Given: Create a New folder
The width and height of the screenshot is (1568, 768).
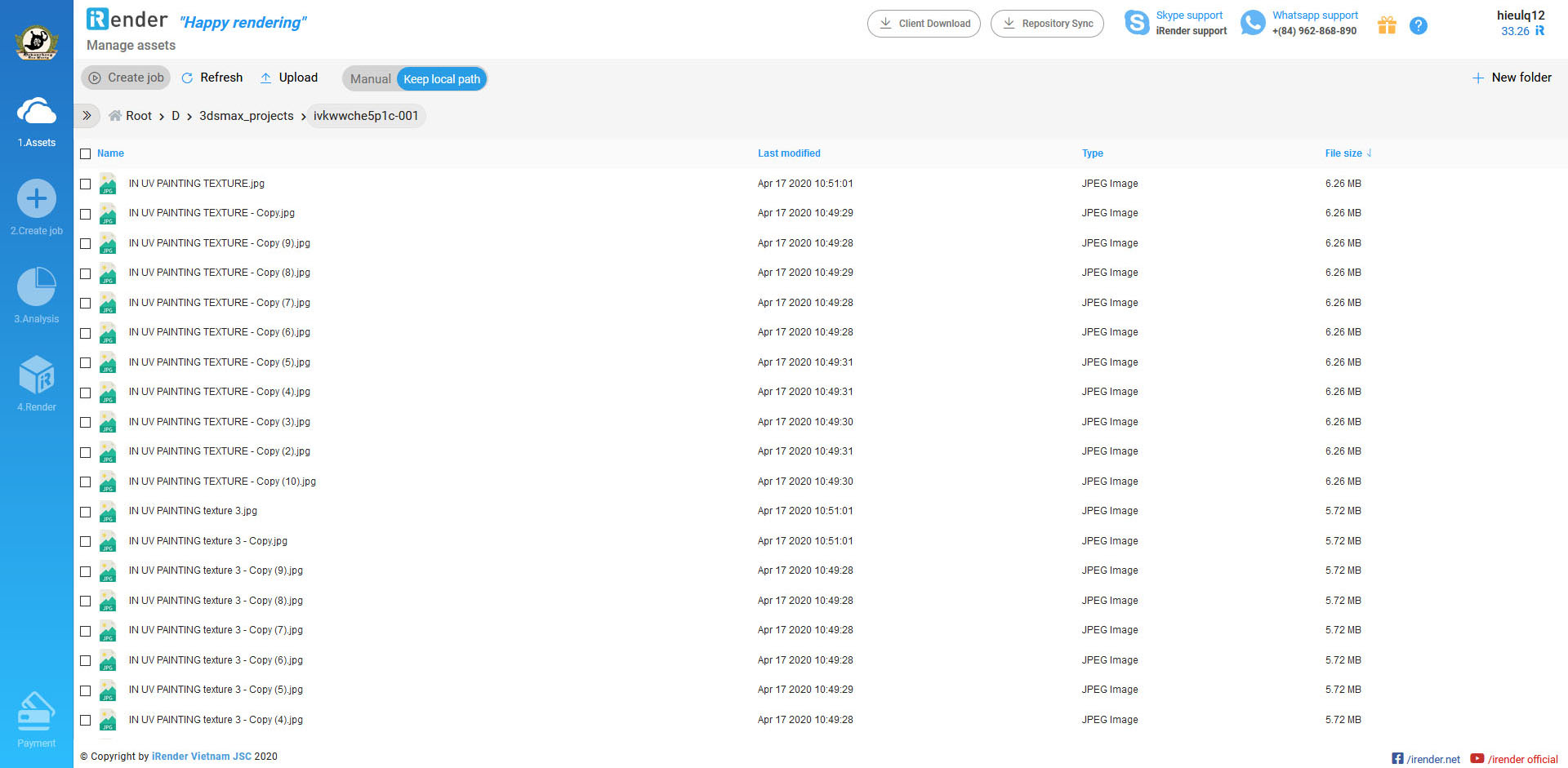Looking at the screenshot, I should 1512,78.
